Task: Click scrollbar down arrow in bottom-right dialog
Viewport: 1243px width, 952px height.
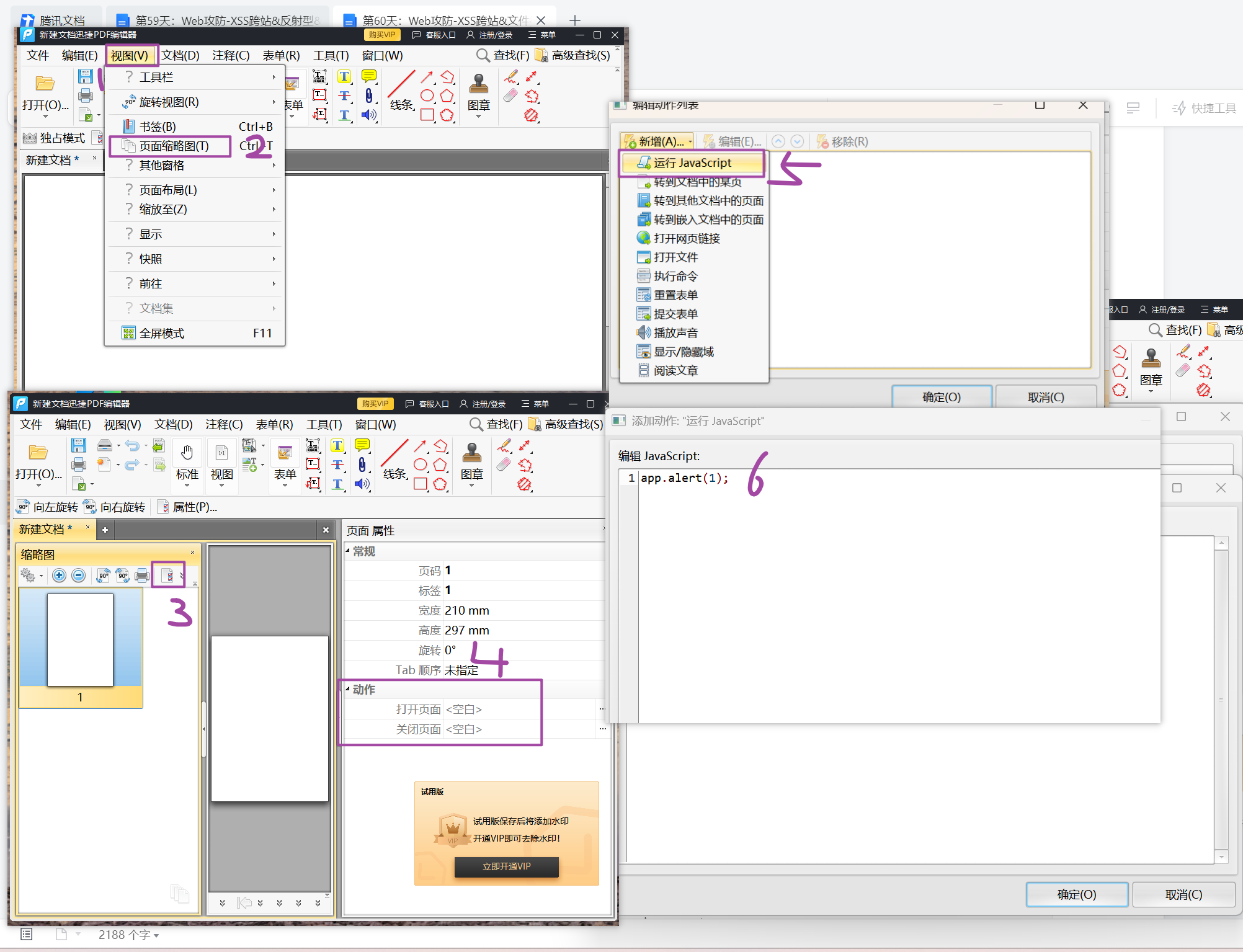Action: (x=1221, y=857)
